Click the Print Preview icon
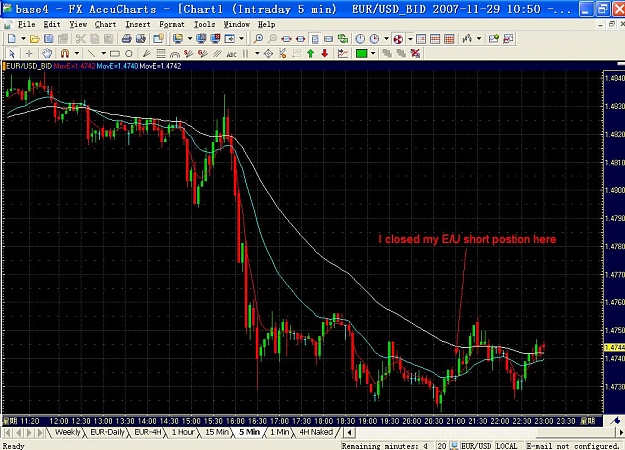Viewport: 625px width, 450px height. (141, 39)
